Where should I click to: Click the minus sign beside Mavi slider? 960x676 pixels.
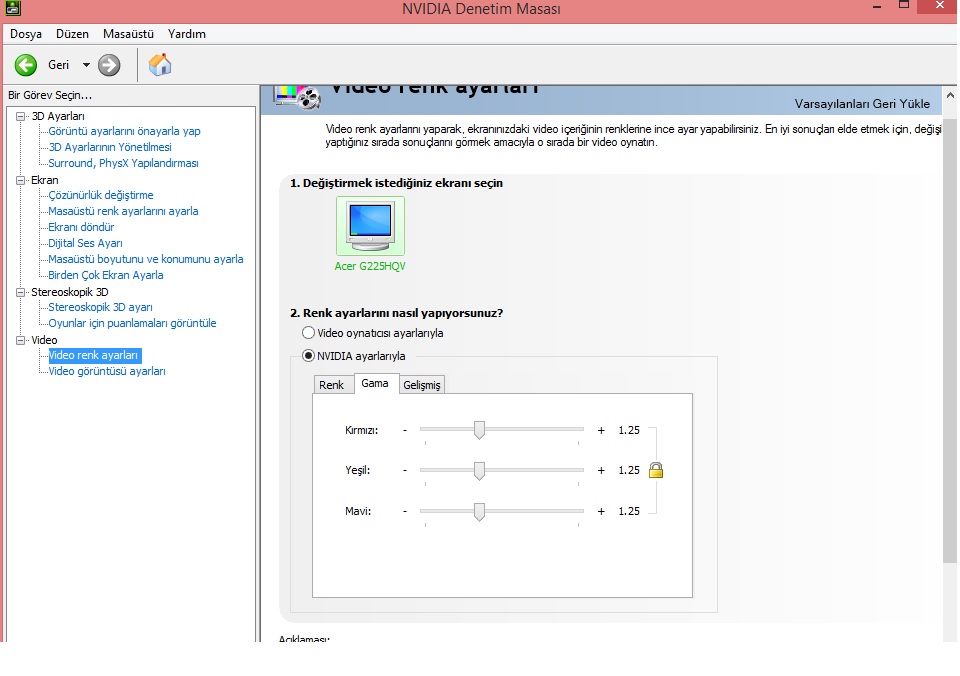pos(405,511)
